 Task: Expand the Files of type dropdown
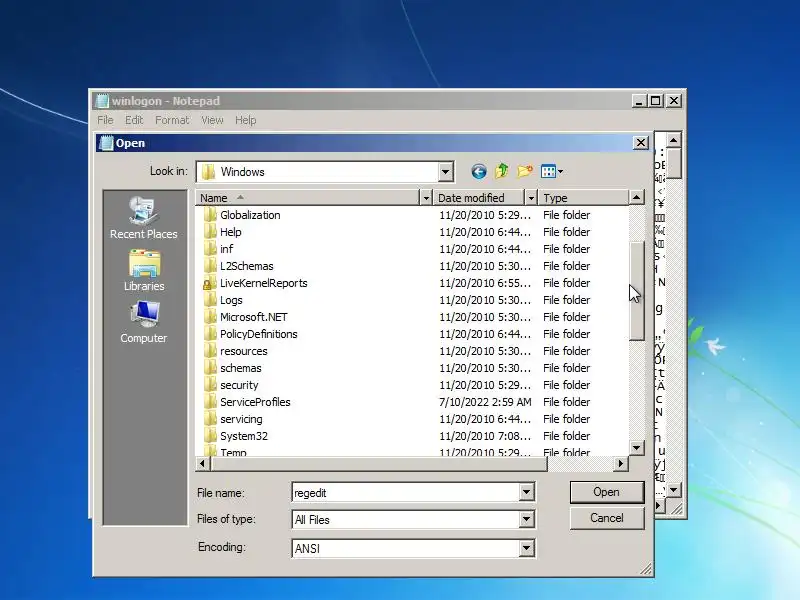527,520
